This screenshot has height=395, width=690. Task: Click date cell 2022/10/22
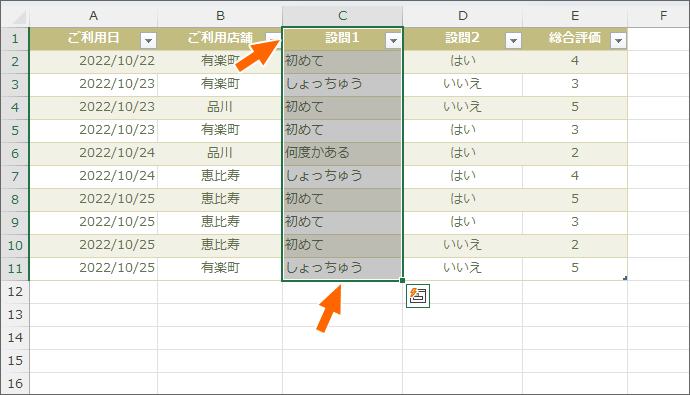[93, 62]
